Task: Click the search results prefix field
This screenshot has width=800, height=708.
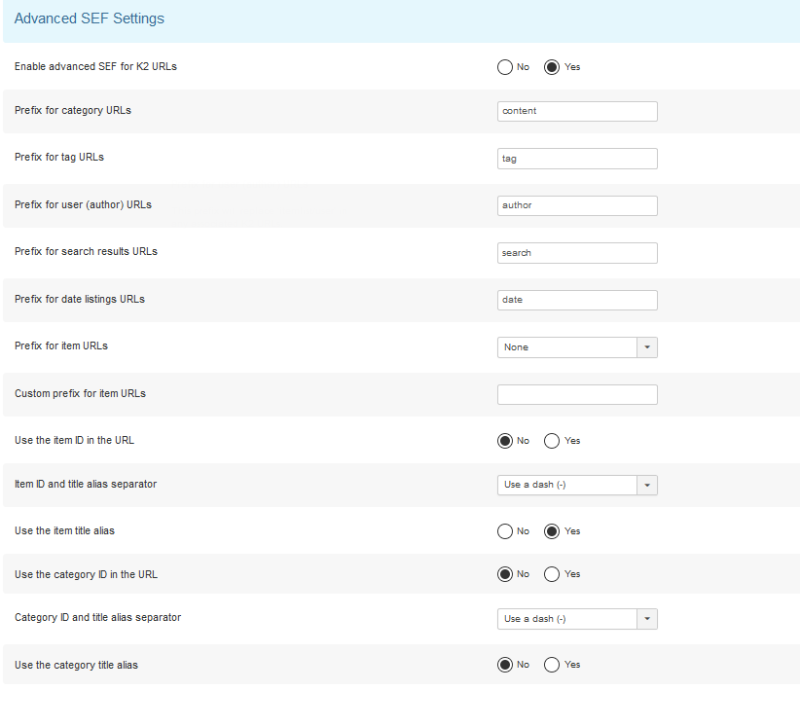Action: click(x=577, y=253)
